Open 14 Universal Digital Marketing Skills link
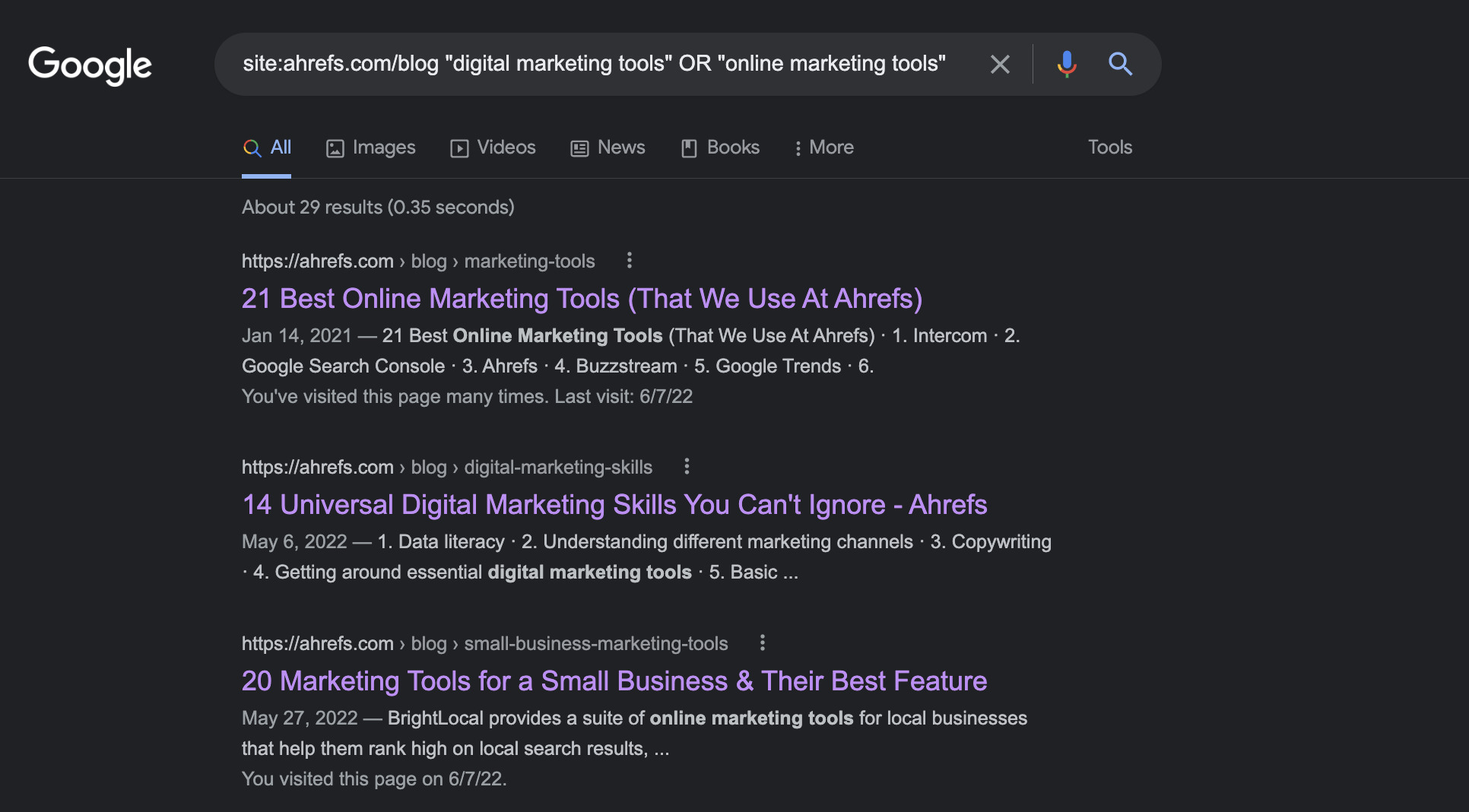Viewport: 1469px width, 812px height. pos(614,505)
